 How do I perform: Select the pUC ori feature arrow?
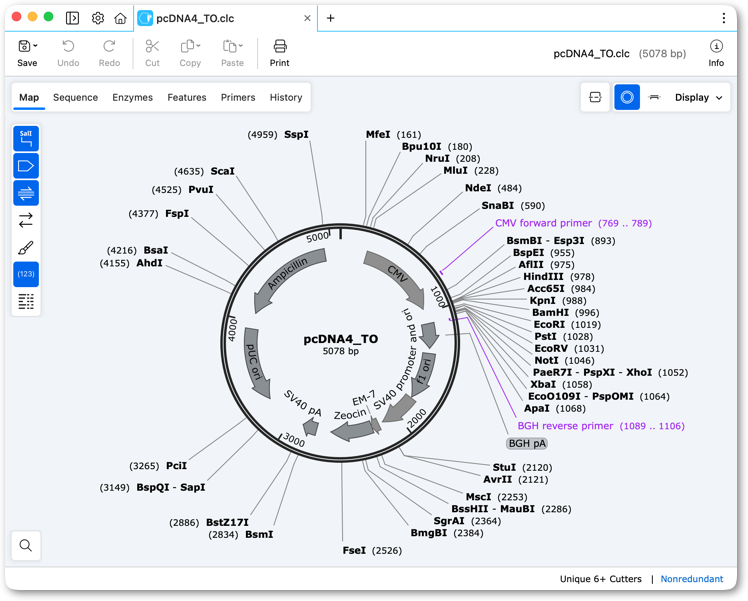click(255, 363)
